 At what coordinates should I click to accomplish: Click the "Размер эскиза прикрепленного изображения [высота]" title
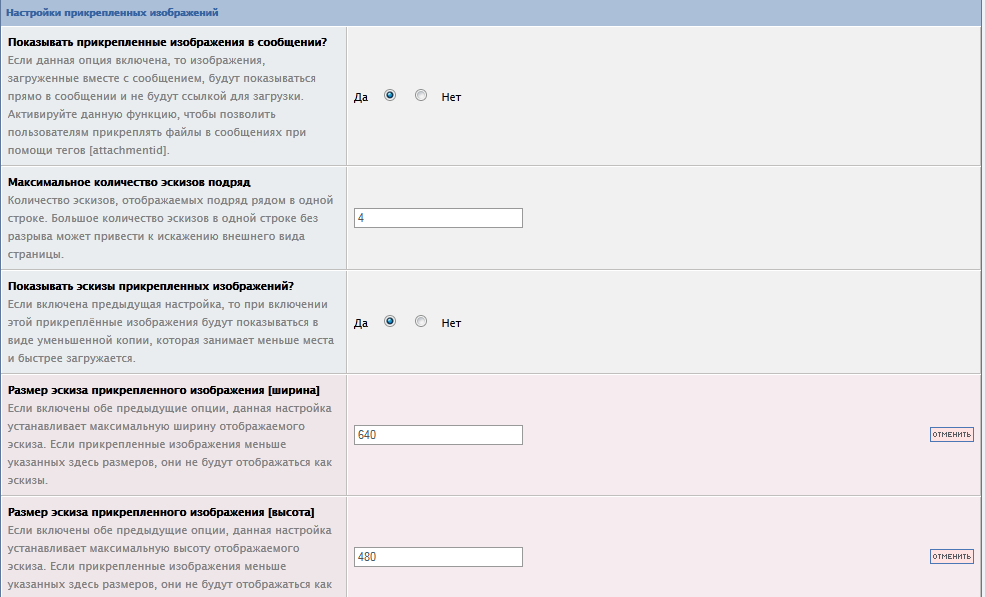(161, 512)
